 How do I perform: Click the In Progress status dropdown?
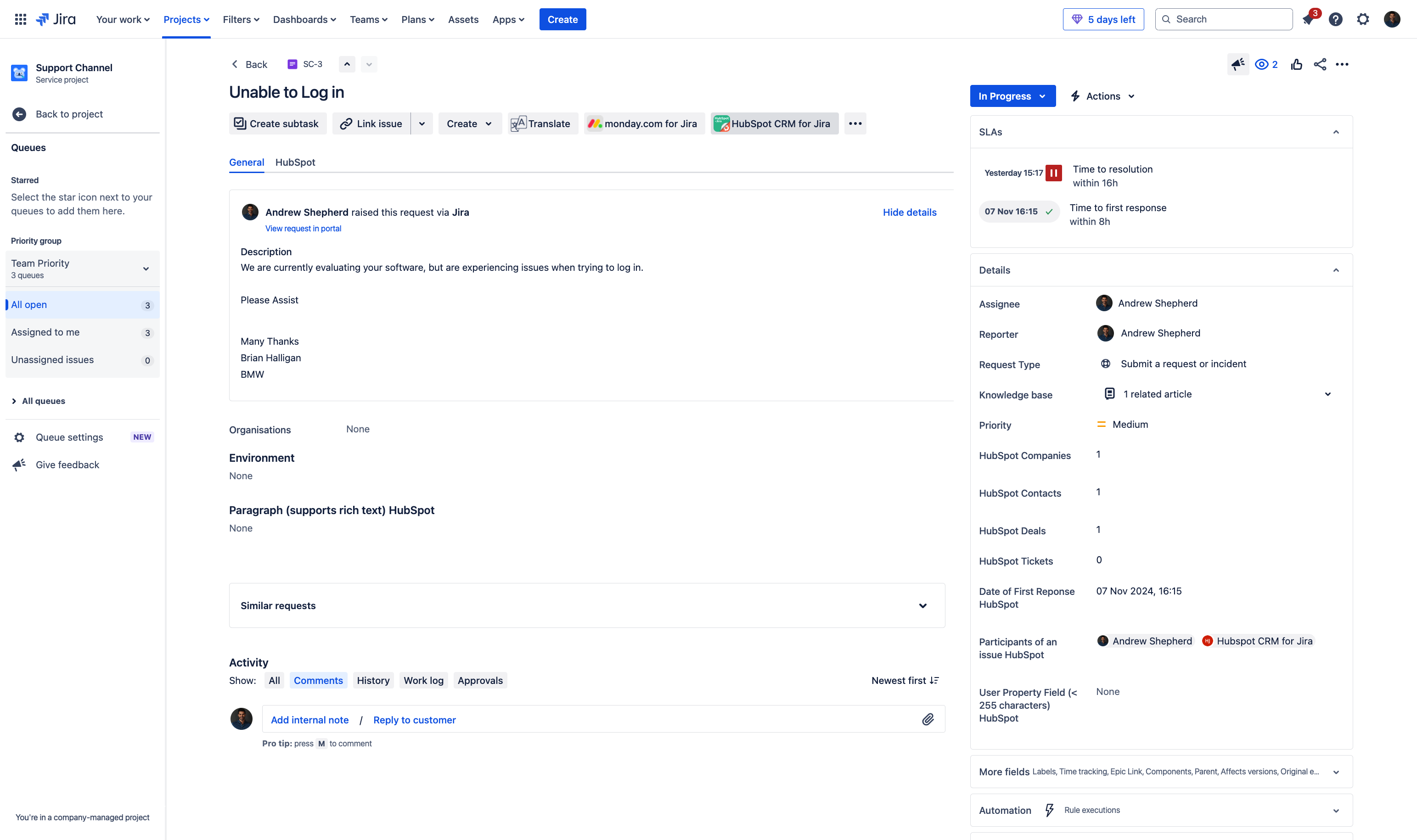pos(1012,95)
